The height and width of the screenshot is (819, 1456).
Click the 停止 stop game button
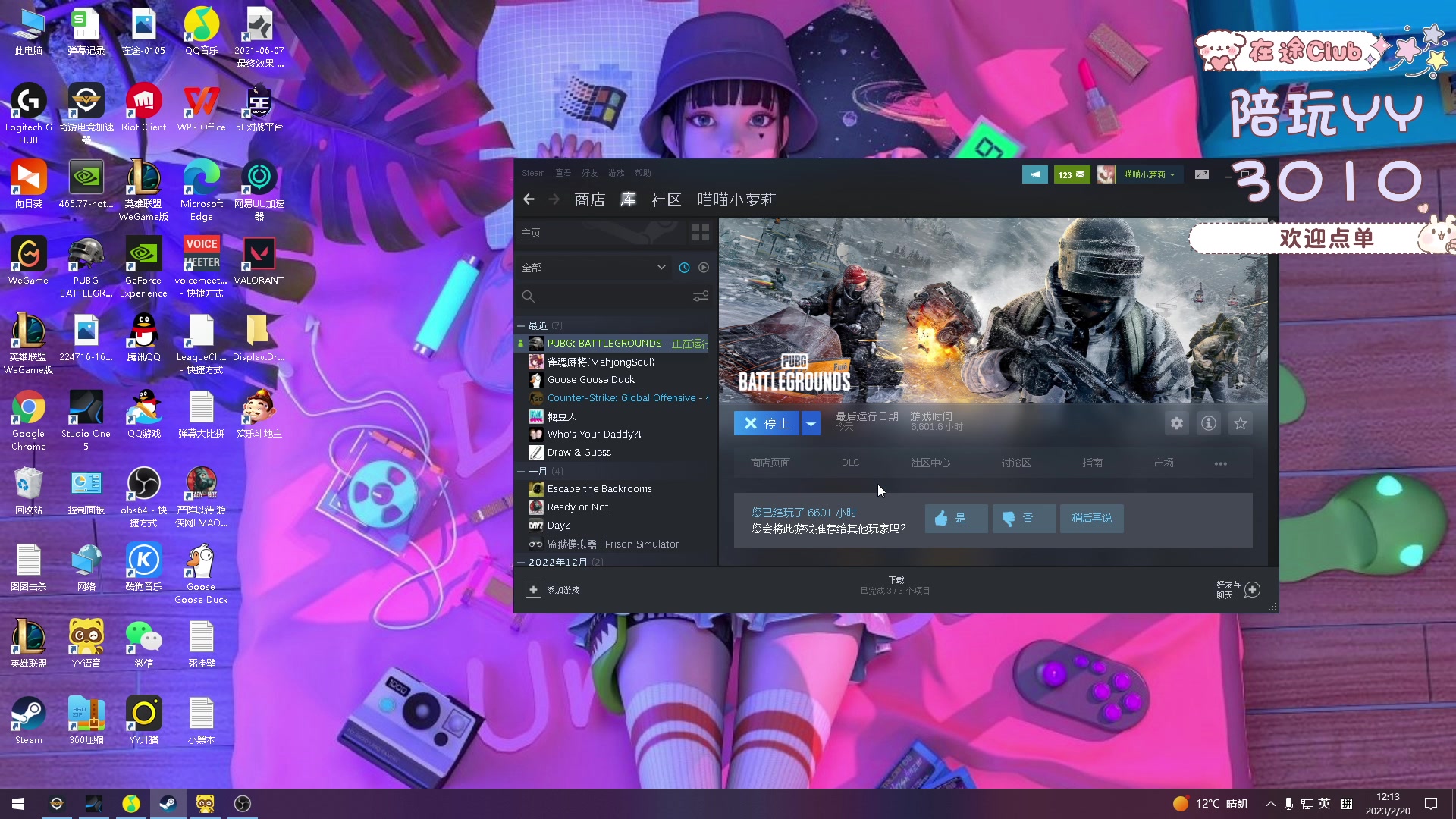tap(767, 423)
